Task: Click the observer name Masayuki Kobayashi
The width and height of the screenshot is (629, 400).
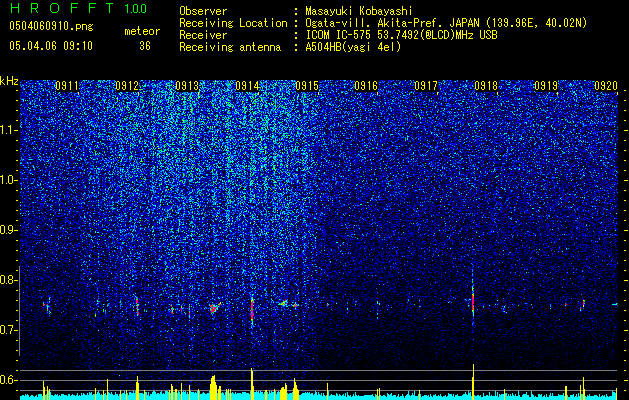Action: 359,11
